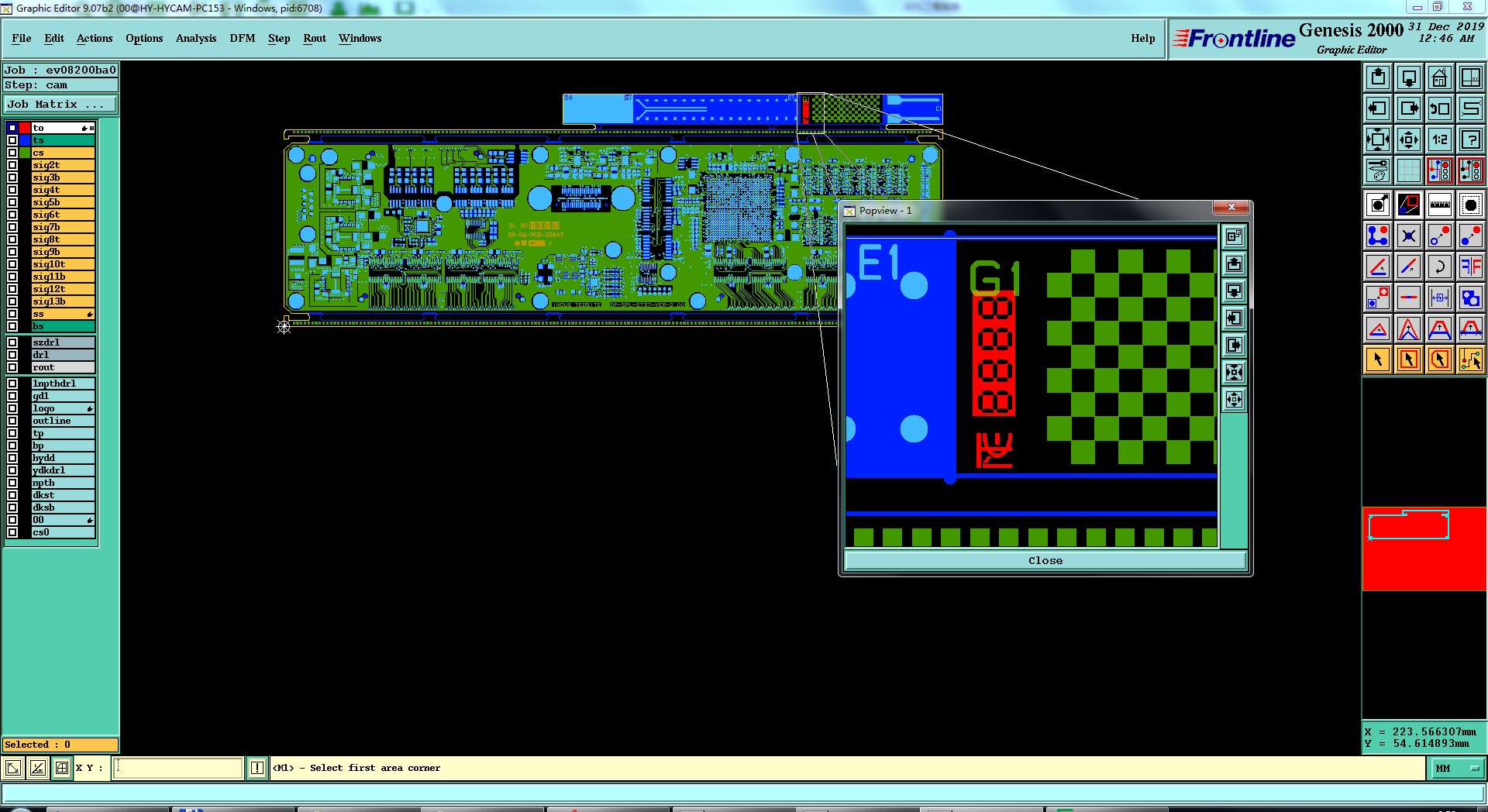Viewport: 1488px width, 812px height.
Task: Click the Close button in Popview
Action: (x=1045, y=561)
